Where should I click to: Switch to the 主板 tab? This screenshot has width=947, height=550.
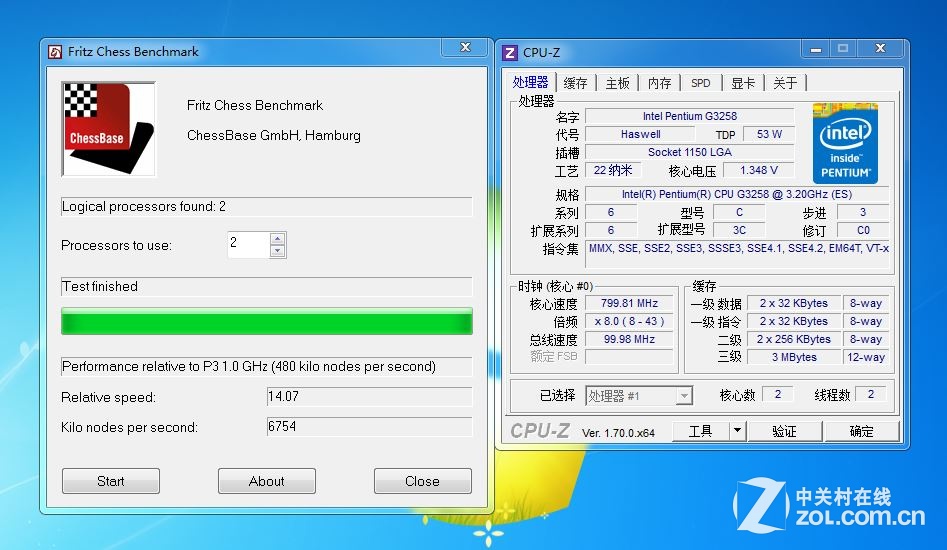[x=617, y=83]
